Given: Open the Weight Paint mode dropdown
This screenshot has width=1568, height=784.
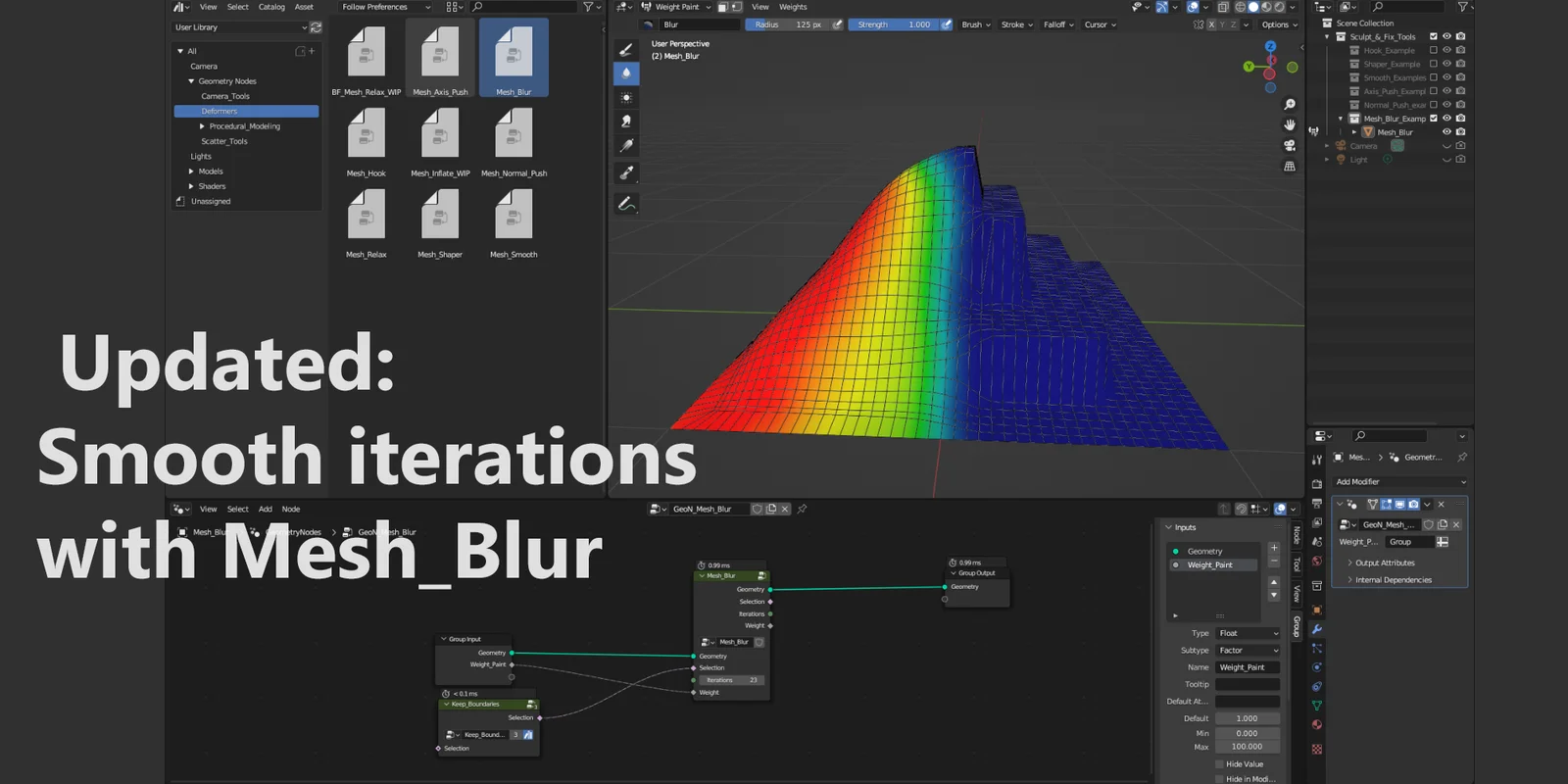Looking at the screenshot, I should click(676, 7).
